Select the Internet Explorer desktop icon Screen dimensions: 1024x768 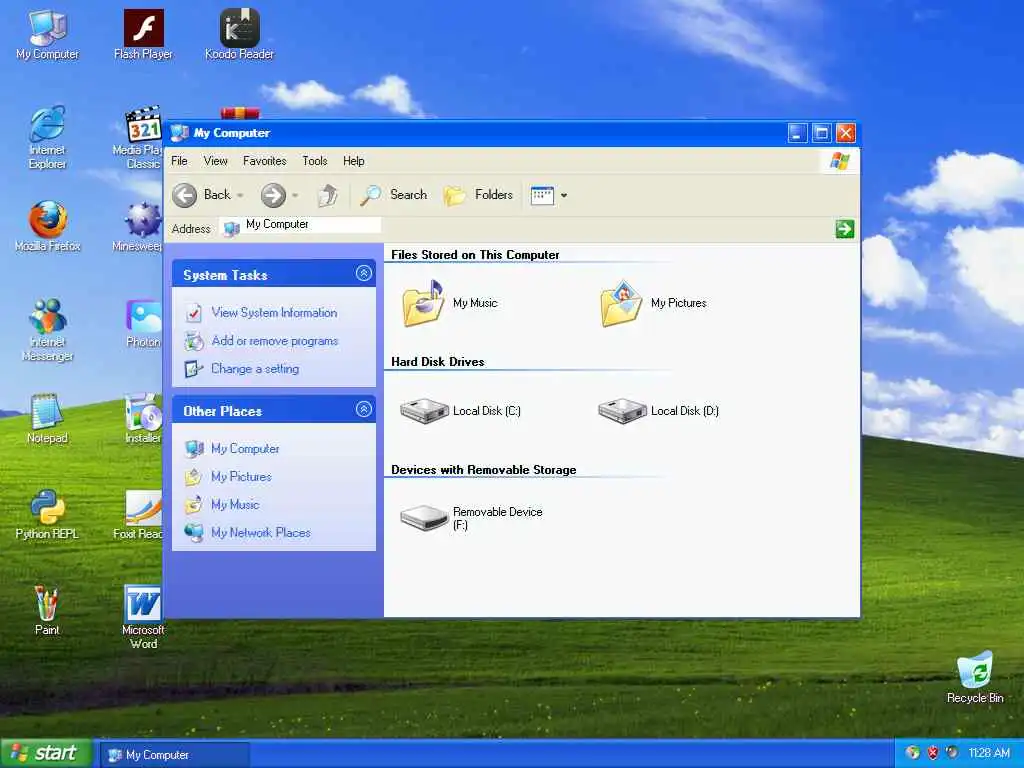coord(47,137)
